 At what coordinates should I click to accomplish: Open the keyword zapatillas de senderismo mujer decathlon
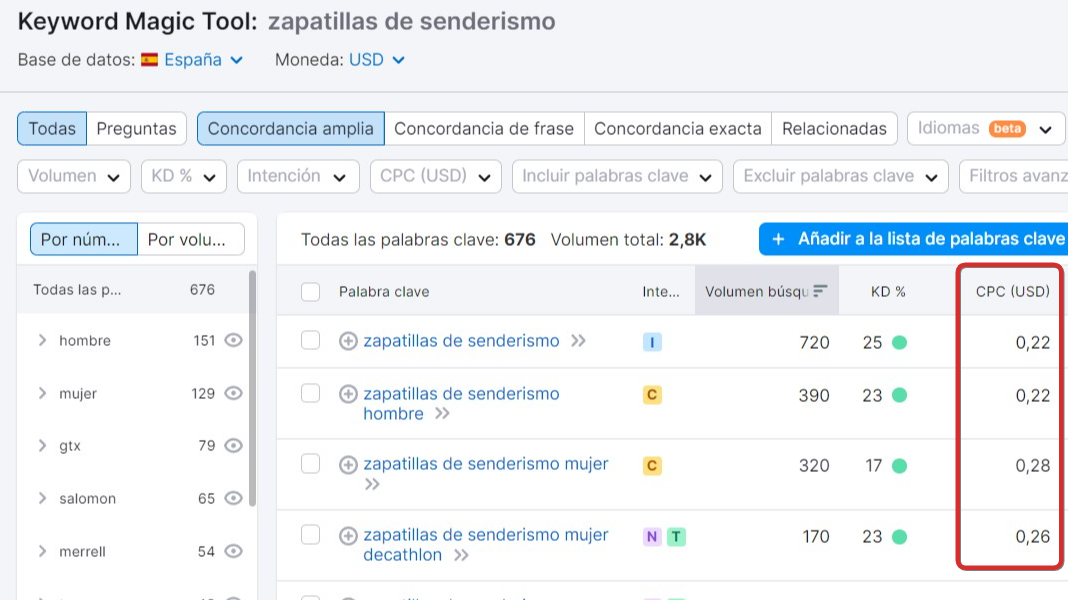pos(484,536)
